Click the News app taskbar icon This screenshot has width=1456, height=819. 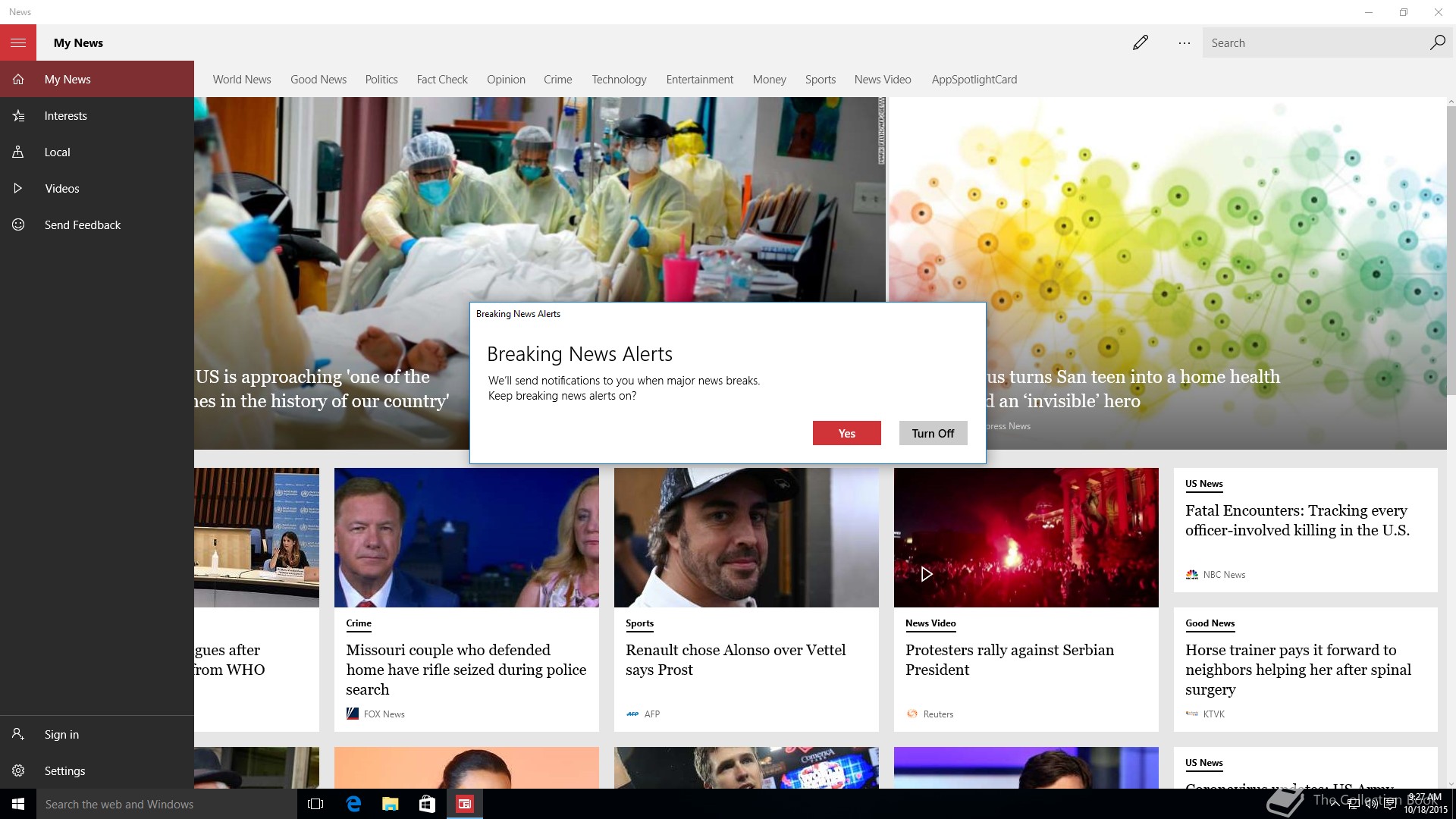(464, 804)
